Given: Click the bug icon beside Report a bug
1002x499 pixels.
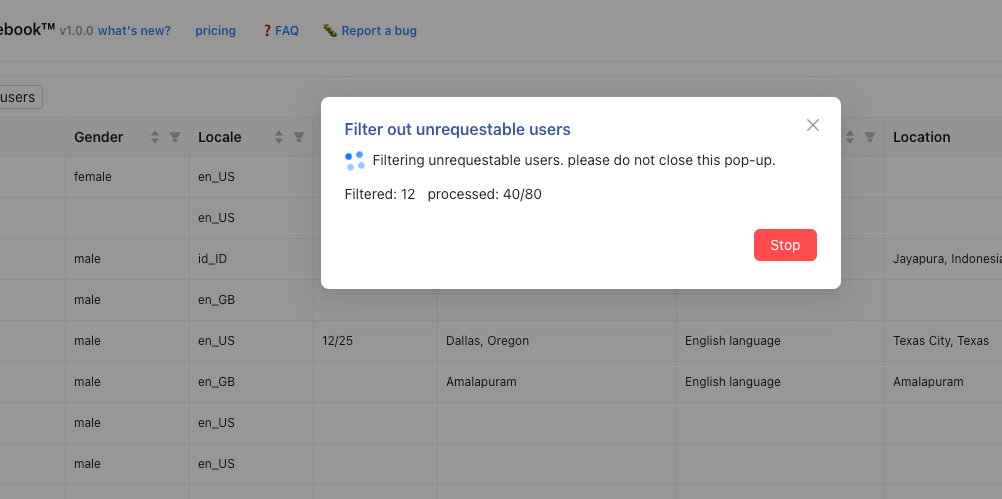Looking at the screenshot, I should tap(329, 31).
